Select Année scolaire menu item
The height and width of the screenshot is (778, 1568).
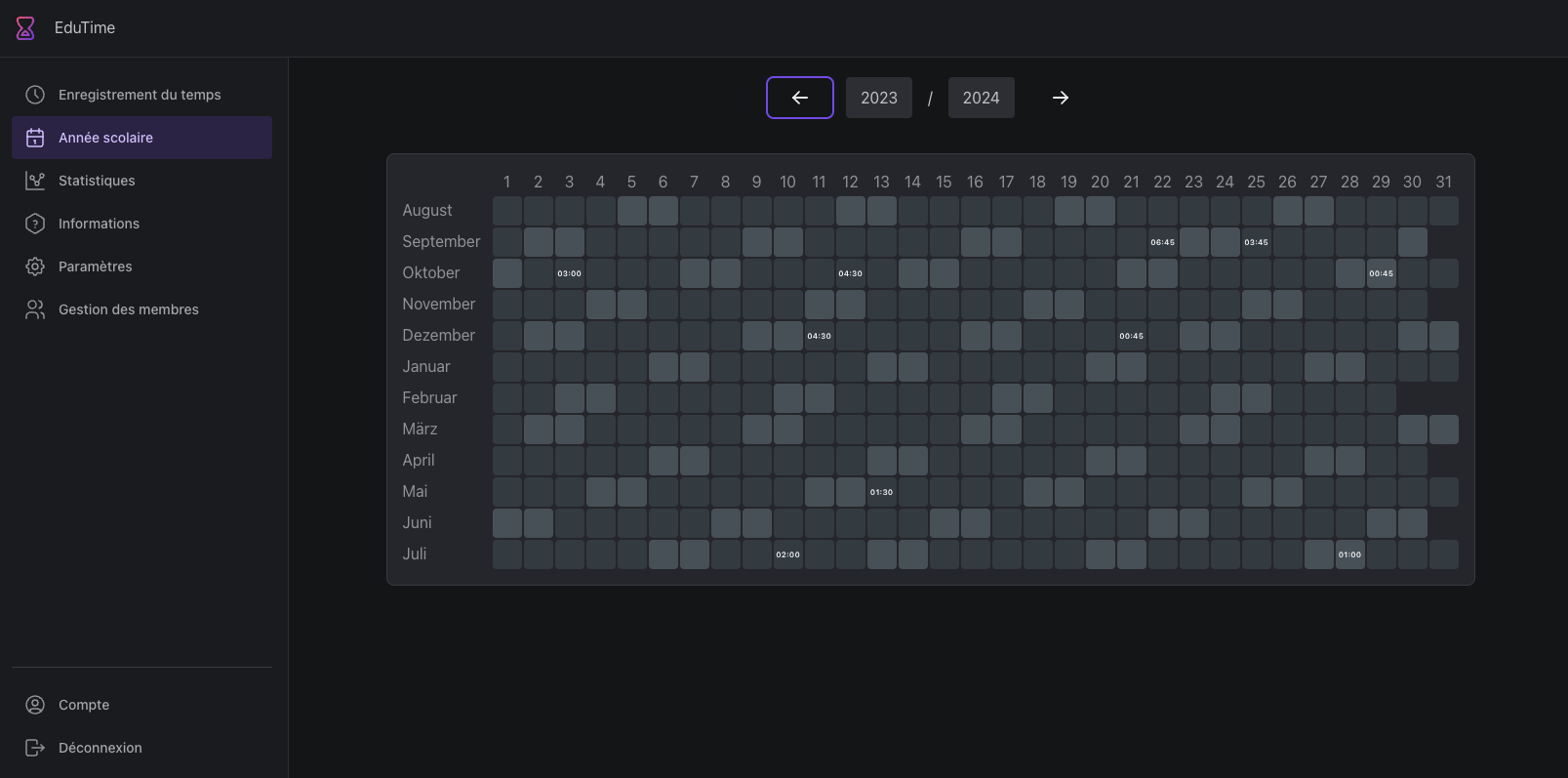pos(141,138)
